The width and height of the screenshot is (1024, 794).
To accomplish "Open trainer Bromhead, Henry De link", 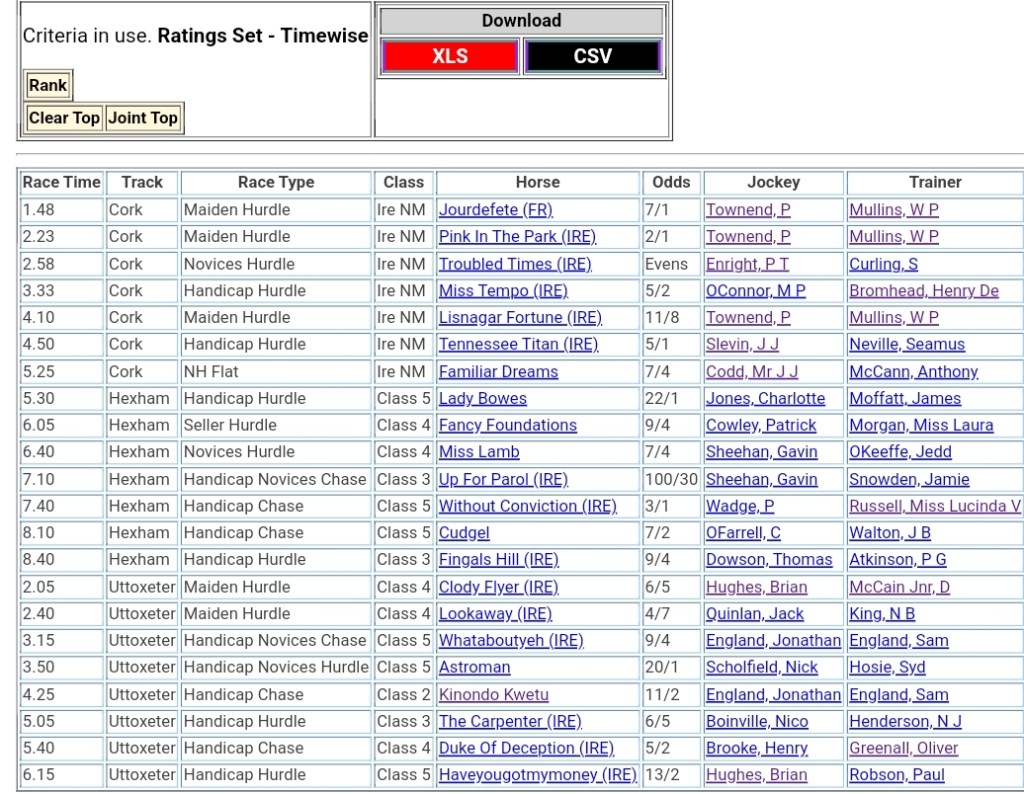I will [923, 291].
